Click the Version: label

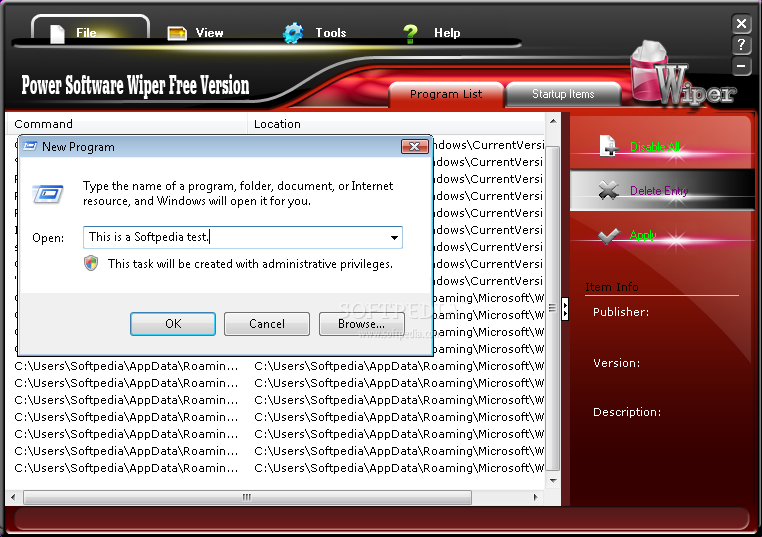point(617,363)
